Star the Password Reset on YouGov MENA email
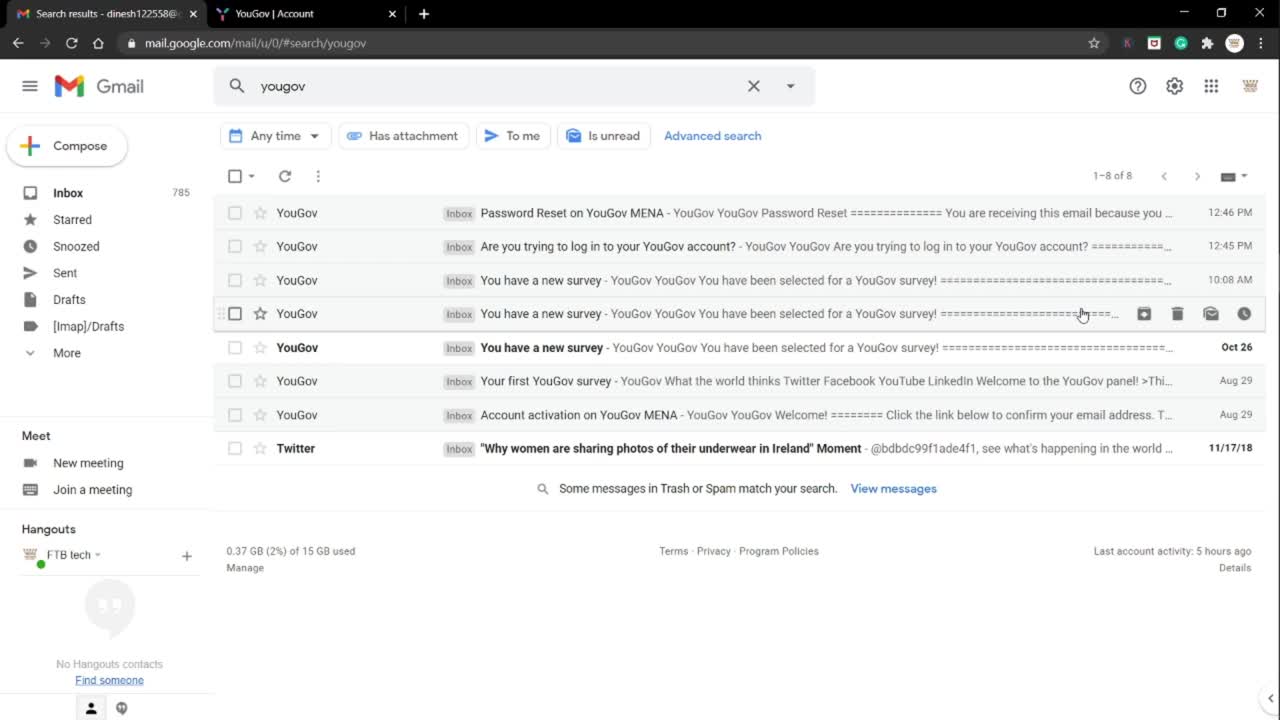This screenshot has width=1280, height=720. (260, 213)
